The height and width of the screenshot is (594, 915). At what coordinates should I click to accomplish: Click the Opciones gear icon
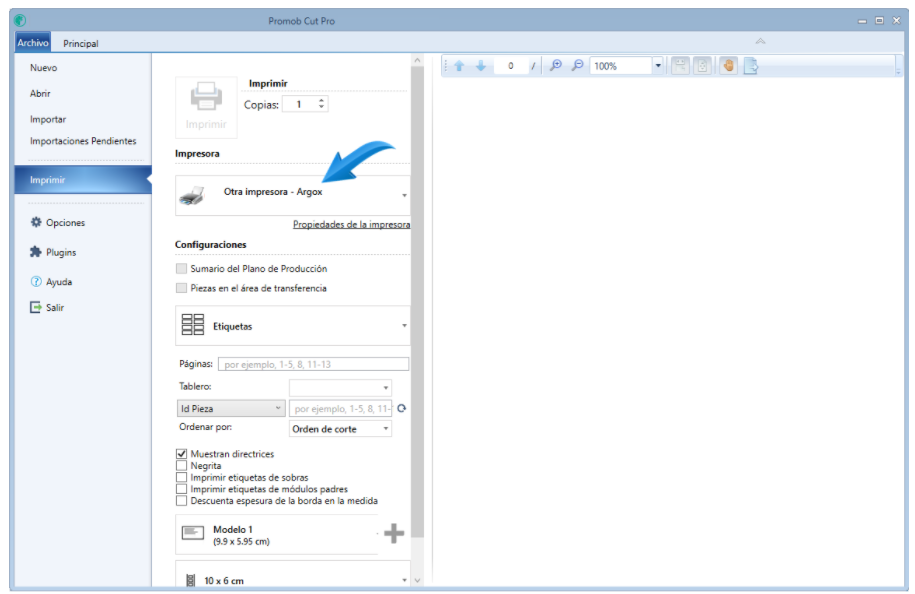(36, 222)
